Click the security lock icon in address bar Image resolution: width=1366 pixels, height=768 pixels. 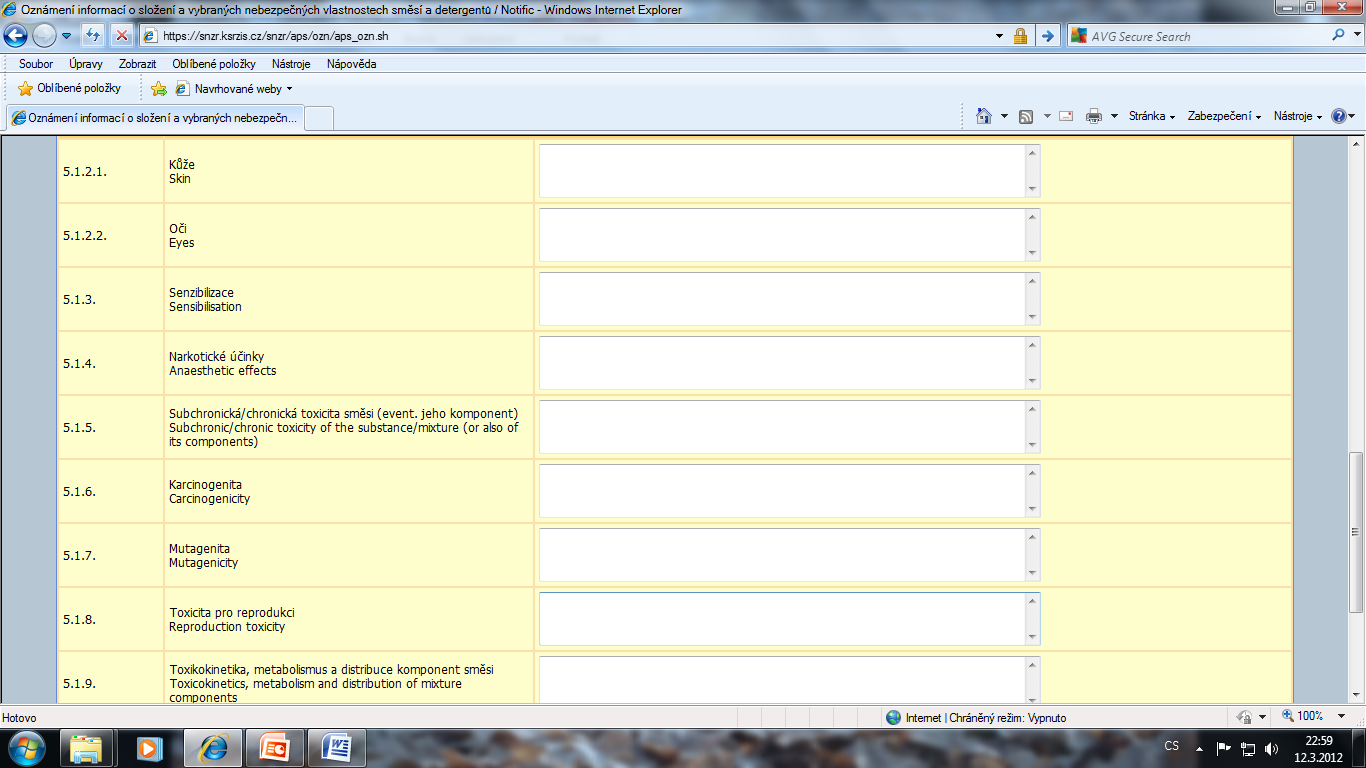point(1020,36)
